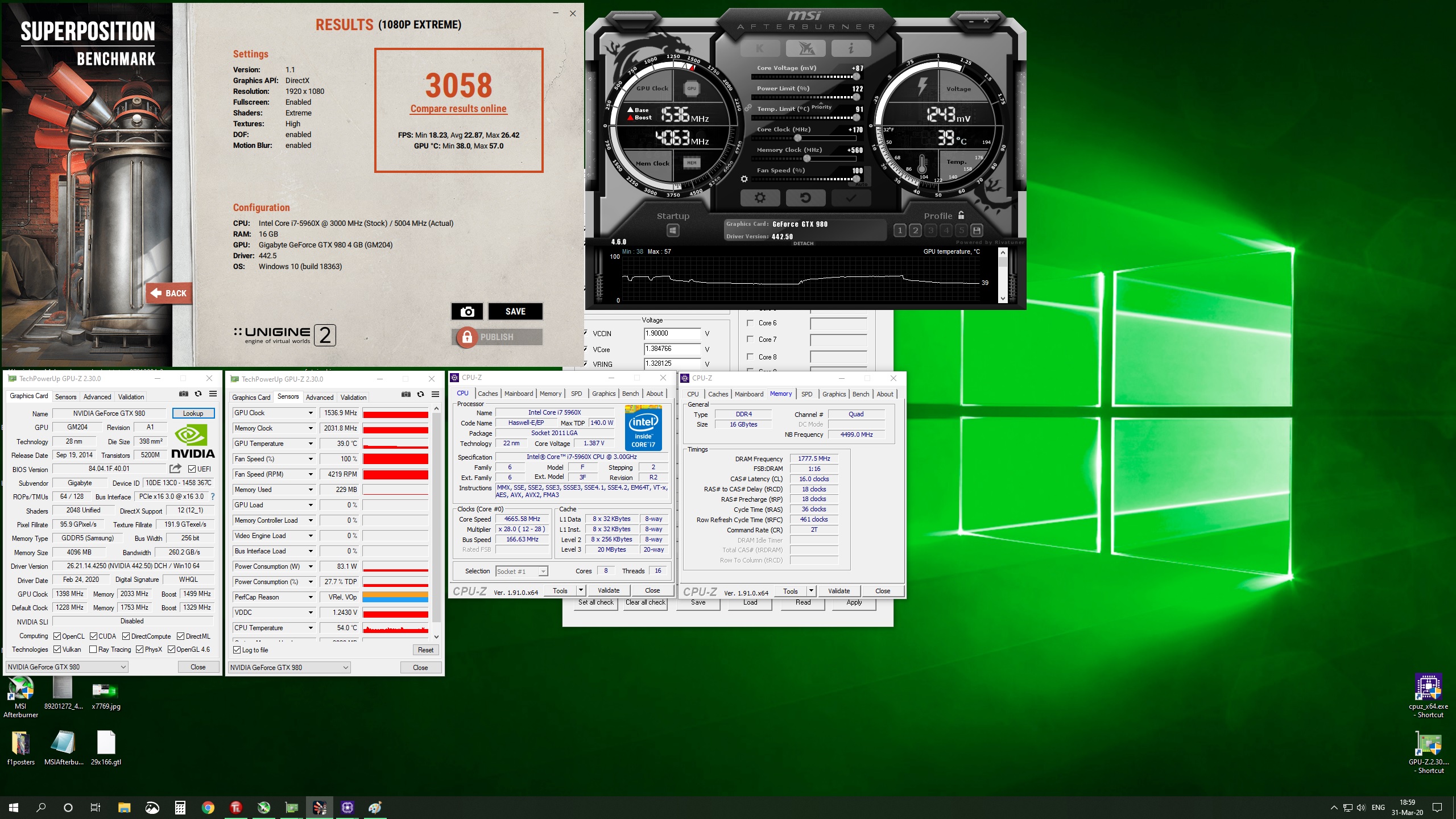The width and height of the screenshot is (1456, 819).
Task: Toggle the CUDA checkbox
Action: [93, 636]
